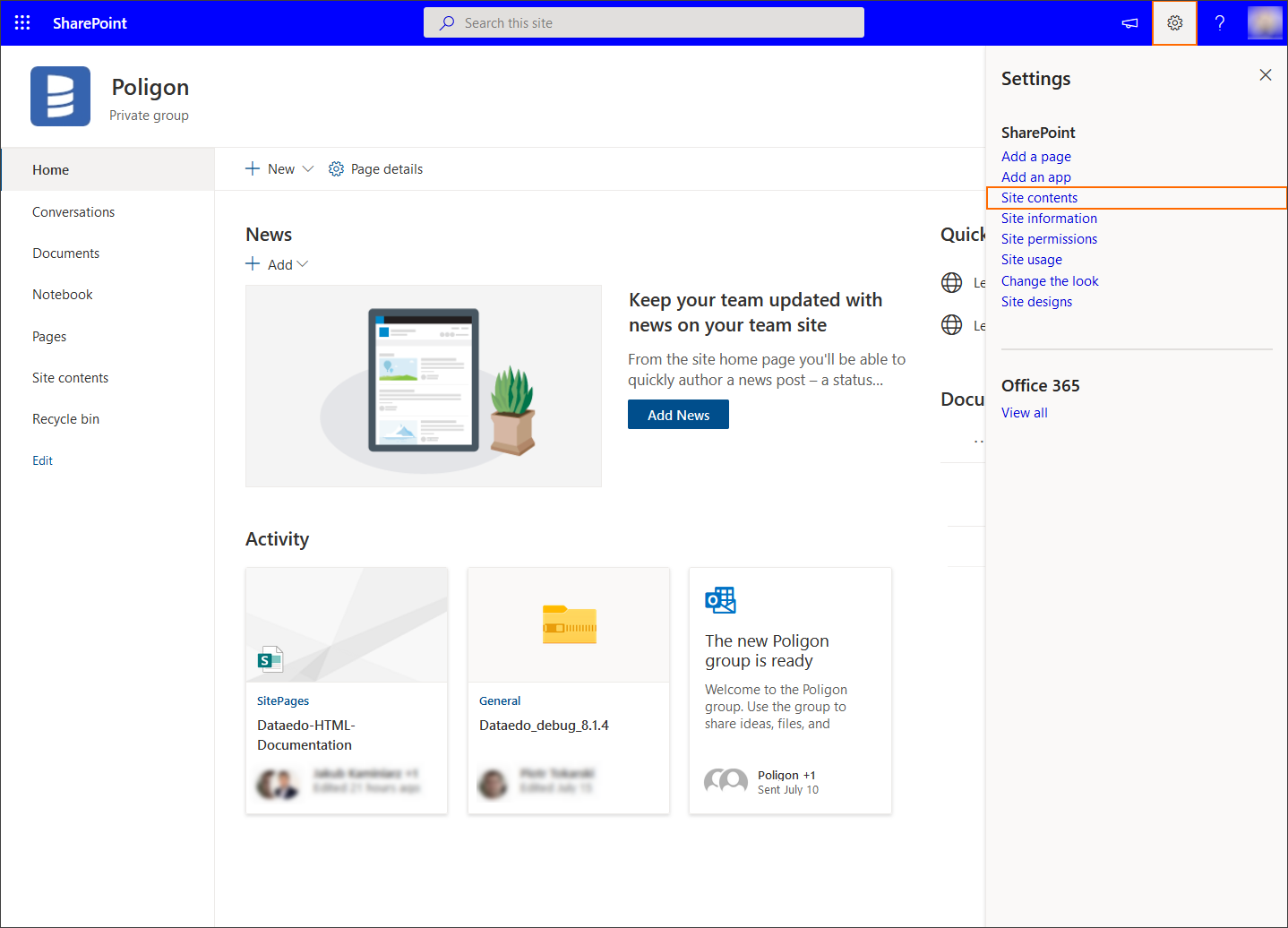Click in the Search this site box
Viewport: 1288px width, 928px height.
click(643, 23)
